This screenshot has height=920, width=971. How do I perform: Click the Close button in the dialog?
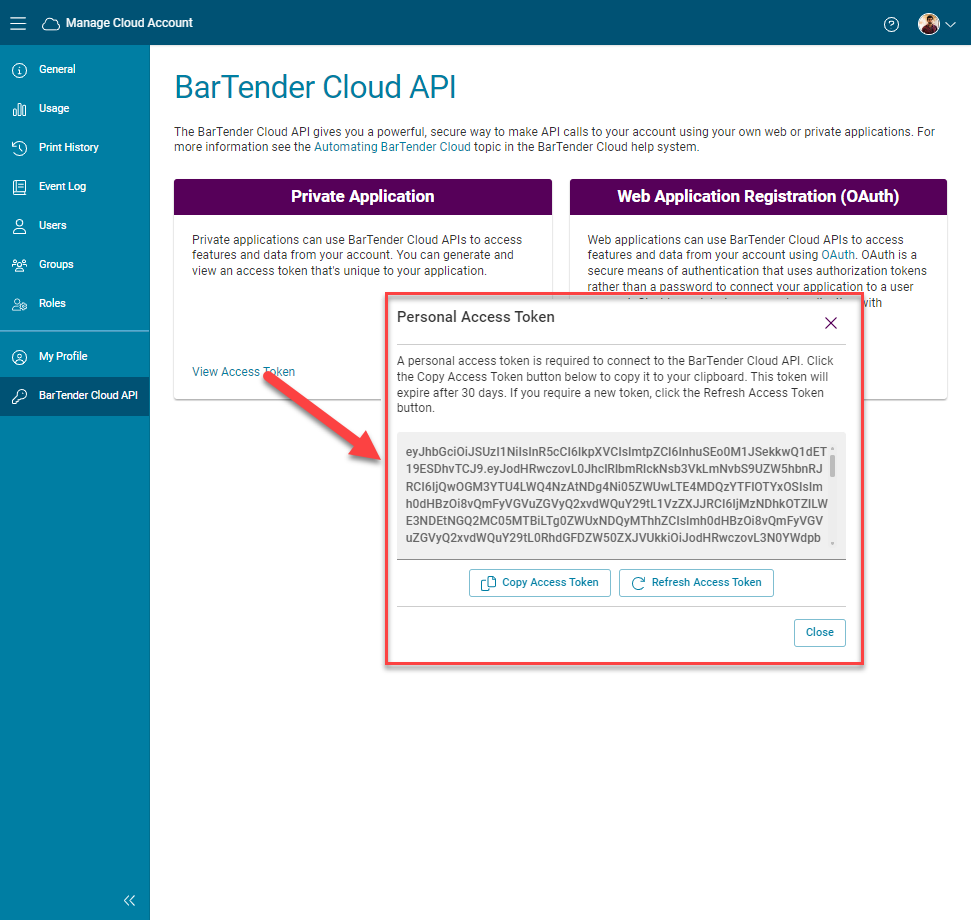point(819,633)
